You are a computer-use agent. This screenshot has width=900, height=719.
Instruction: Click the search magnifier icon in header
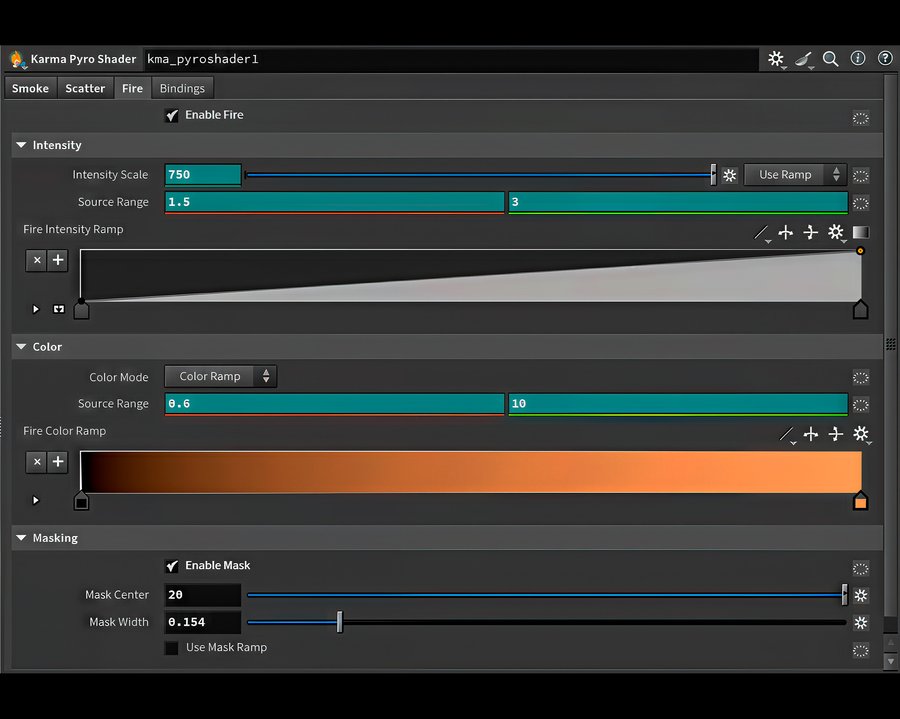(830, 59)
